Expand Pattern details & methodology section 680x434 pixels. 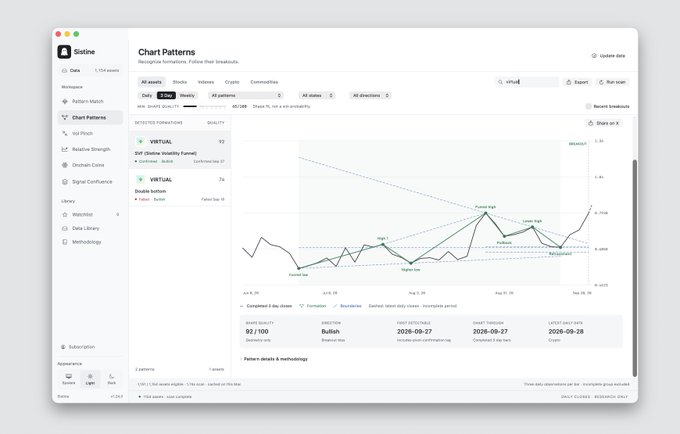(274, 359)
